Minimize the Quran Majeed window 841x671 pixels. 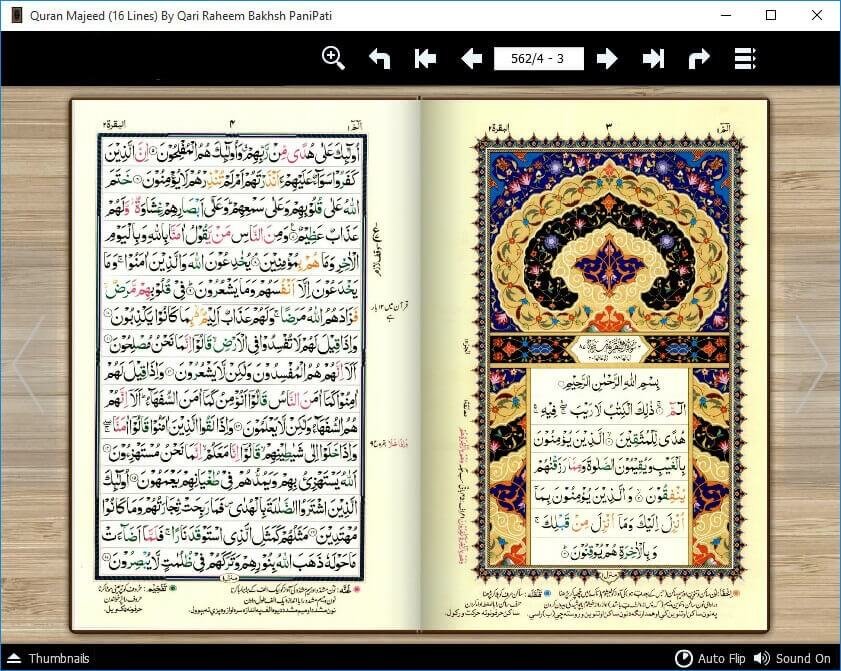726,15
